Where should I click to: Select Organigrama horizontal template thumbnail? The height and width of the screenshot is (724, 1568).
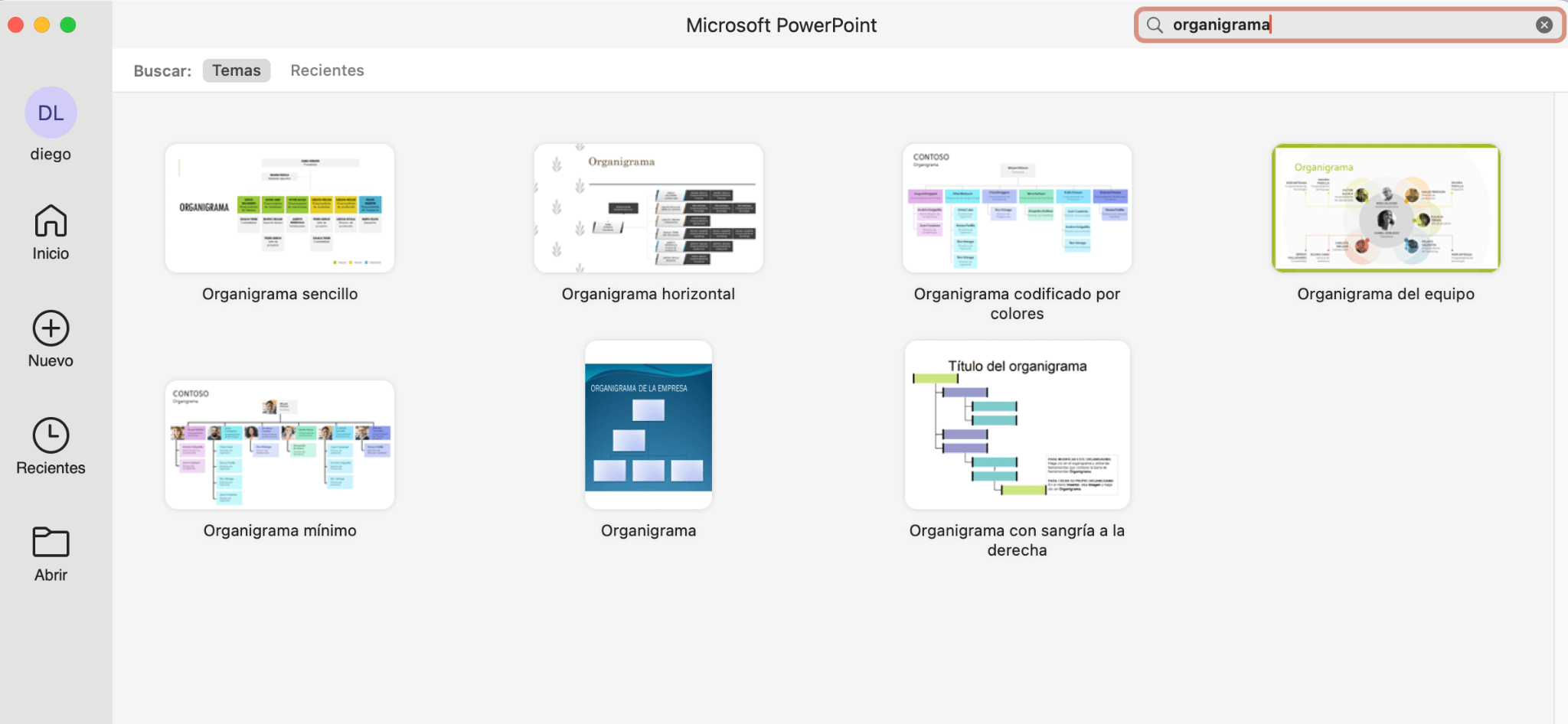tap(648, 208)
